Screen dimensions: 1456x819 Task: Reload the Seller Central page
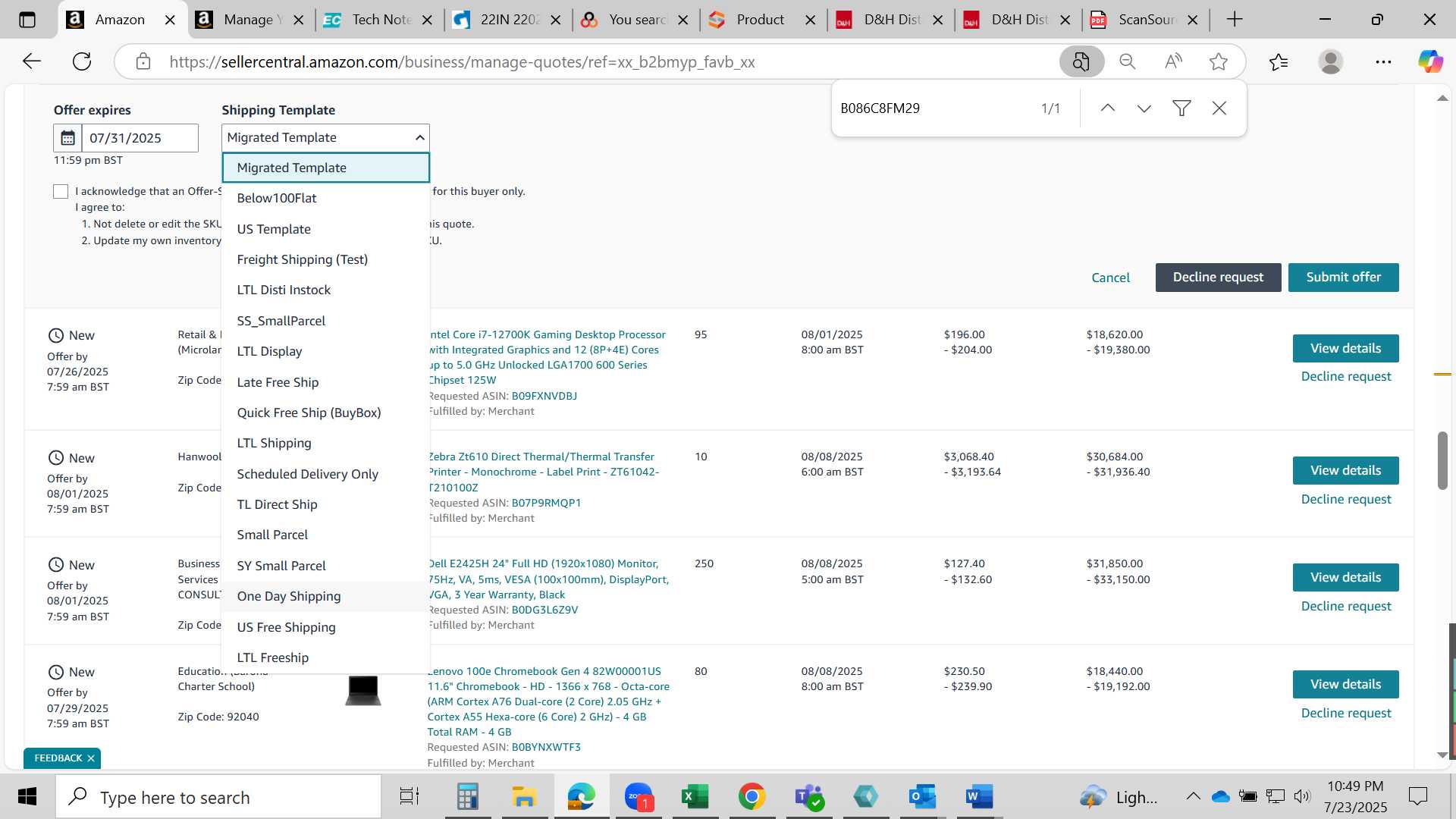pyautogui.click(x=82, y=61)
